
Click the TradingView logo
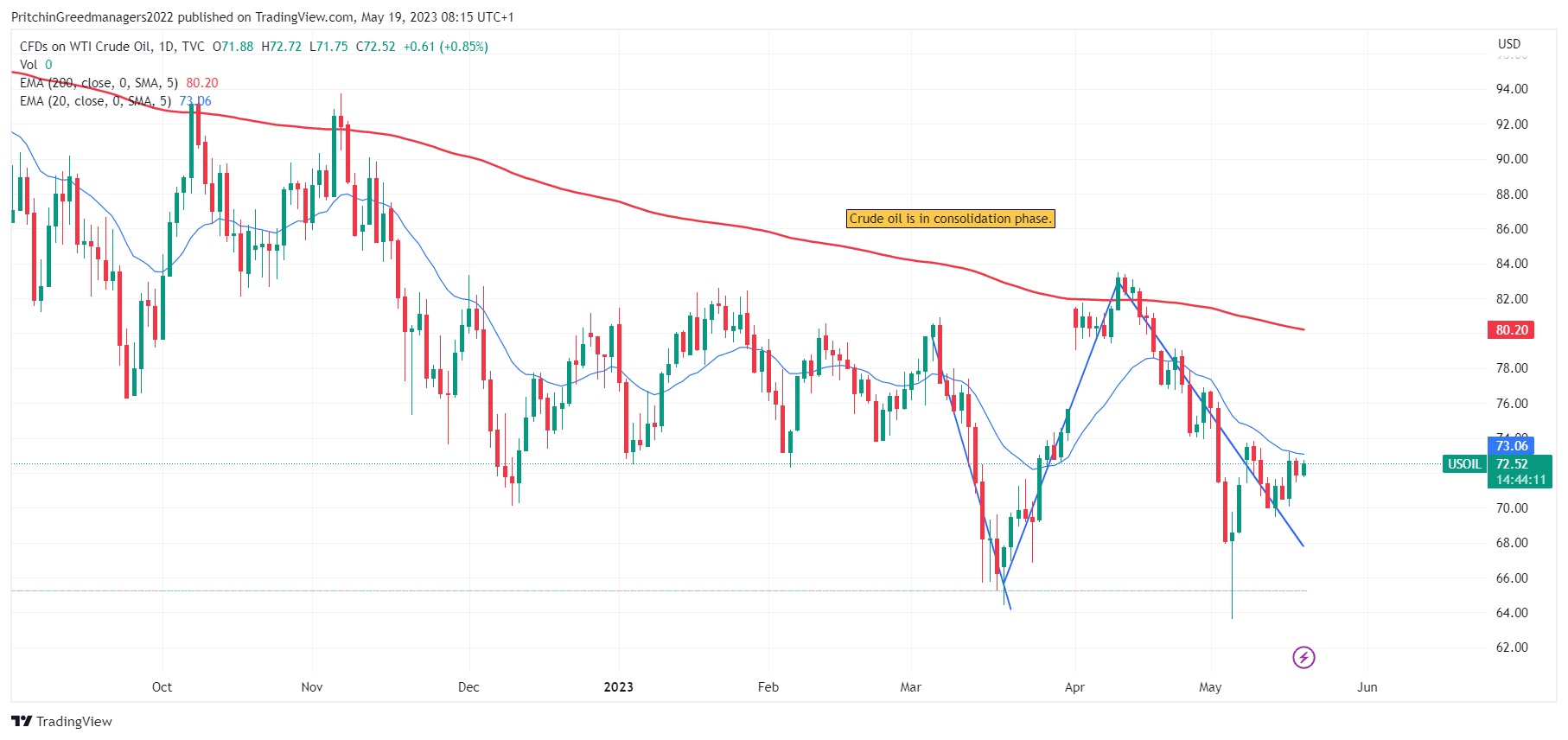(62, 721)
